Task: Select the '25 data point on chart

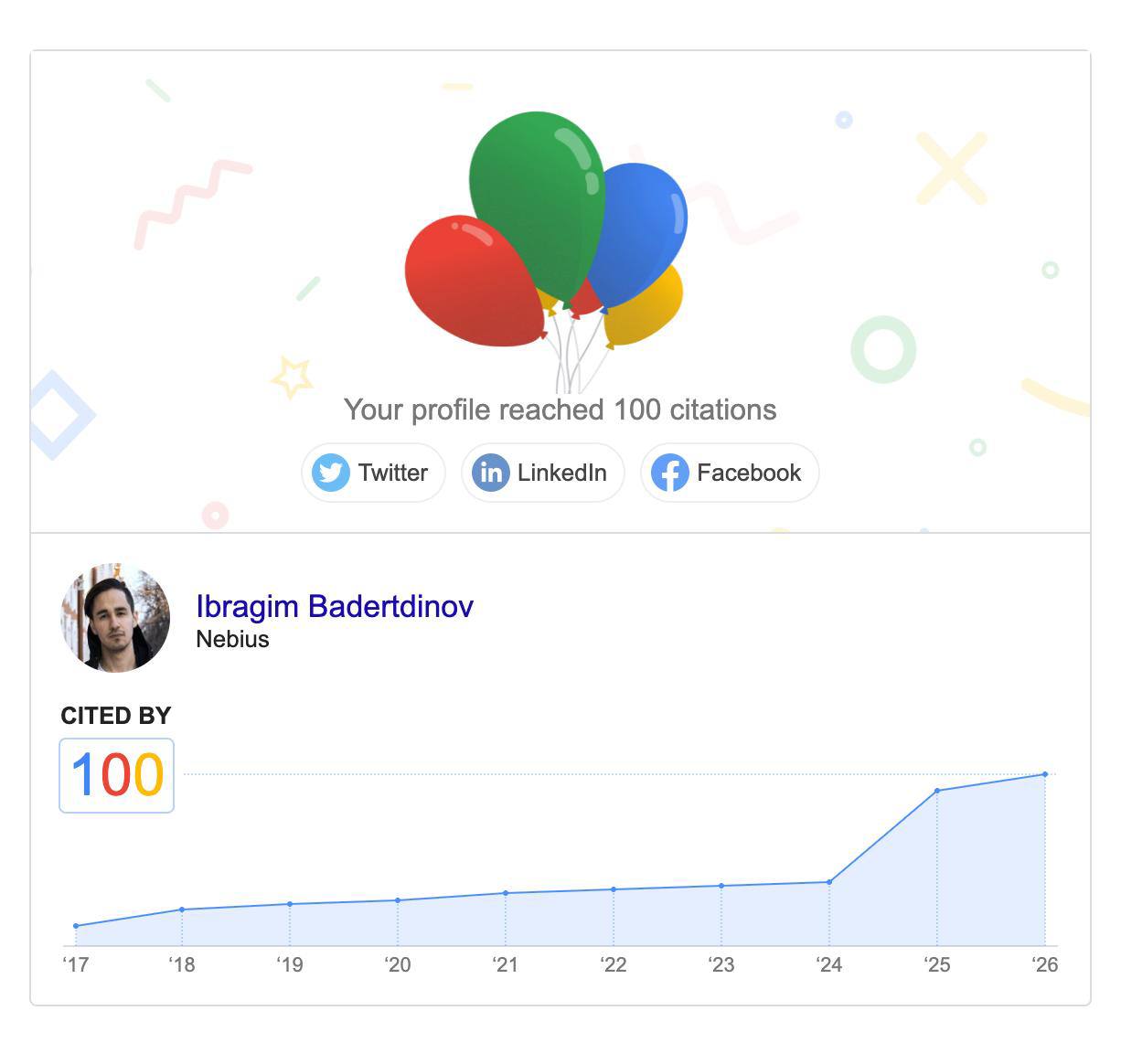Action: (x=937, y=791)
